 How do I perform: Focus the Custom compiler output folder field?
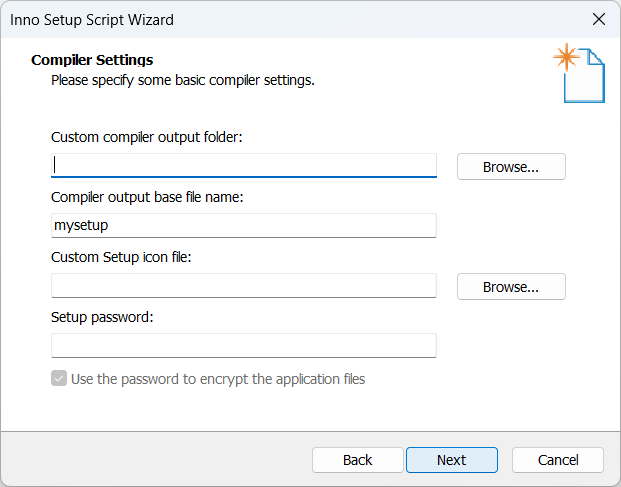pyautogui.click(x=244, y=166)
